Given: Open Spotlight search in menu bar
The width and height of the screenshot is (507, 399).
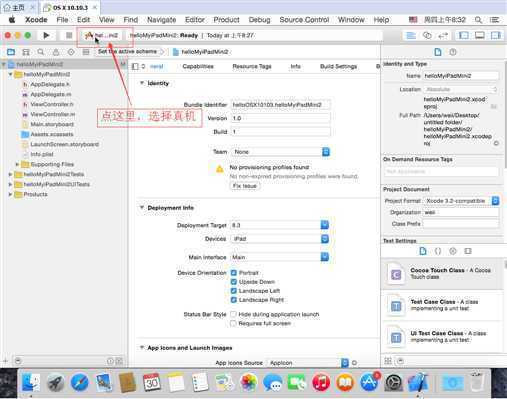Looking at the screenshot, I should [x=478, y=20].
